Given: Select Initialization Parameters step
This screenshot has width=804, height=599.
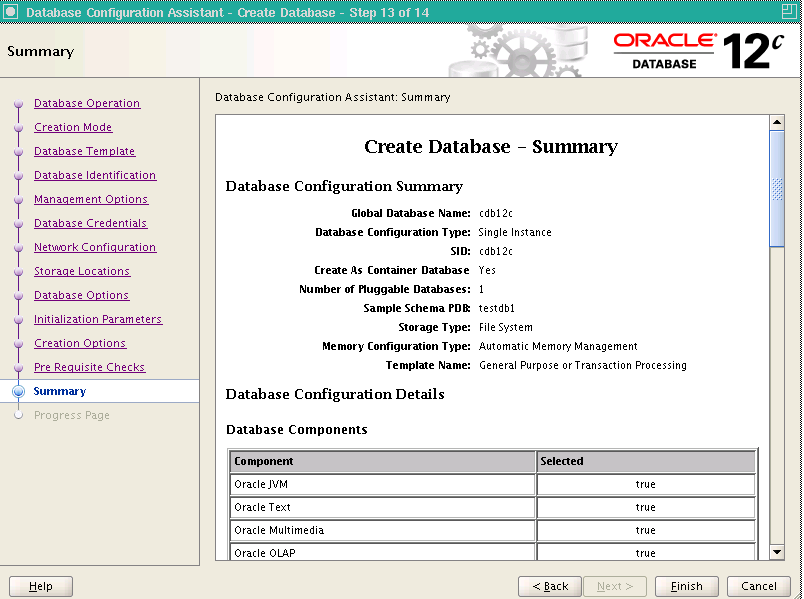Looking at the screenshot, I should click(98, 319).
